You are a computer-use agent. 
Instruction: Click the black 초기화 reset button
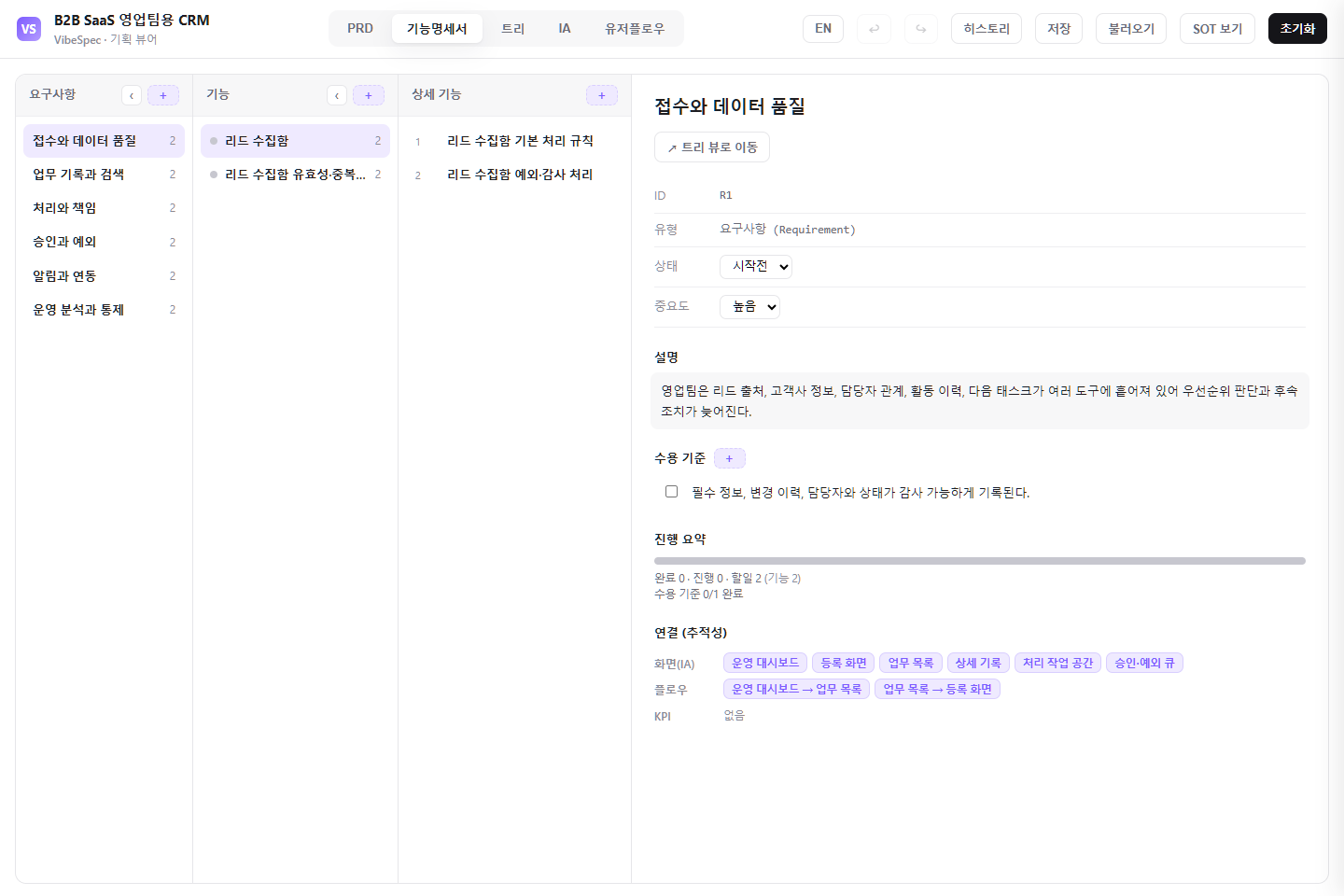[1297, 29]
